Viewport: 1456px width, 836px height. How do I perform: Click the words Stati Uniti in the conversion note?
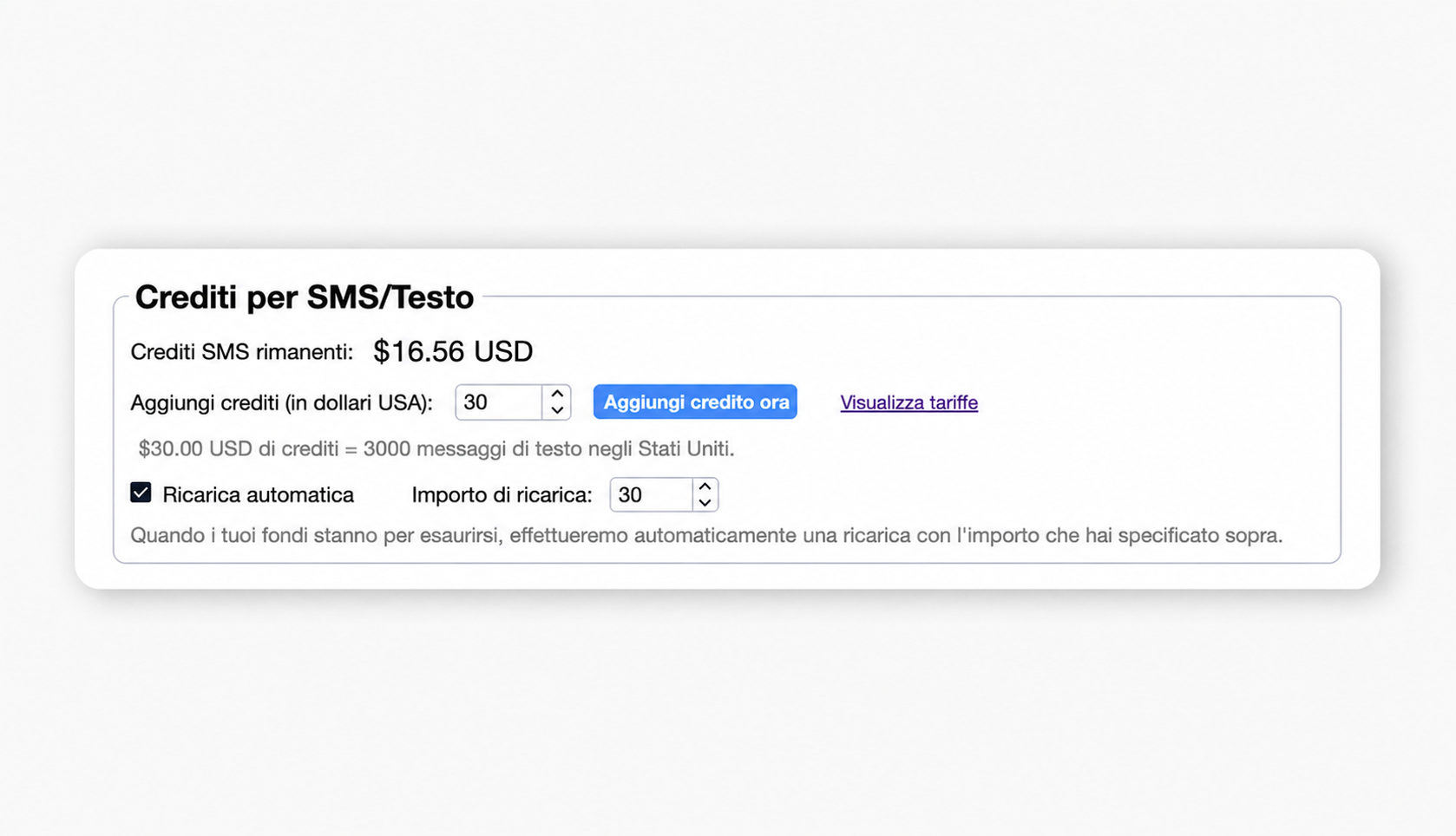(x=684, y=449)
